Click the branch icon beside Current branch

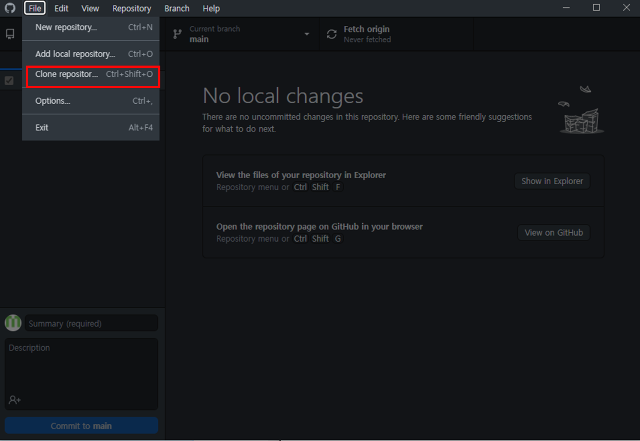pos(177,34)
